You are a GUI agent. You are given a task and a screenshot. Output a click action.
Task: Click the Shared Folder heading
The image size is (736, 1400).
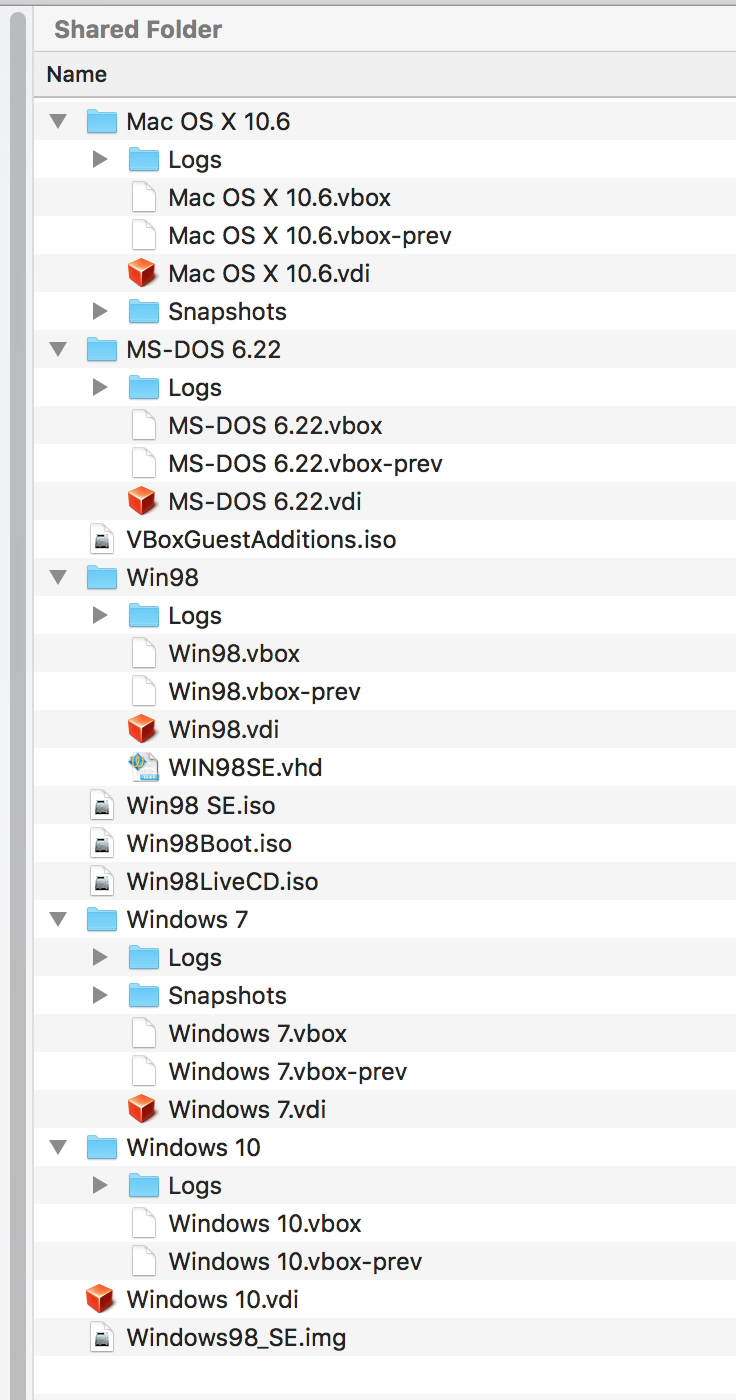click(x=138, y=30)
